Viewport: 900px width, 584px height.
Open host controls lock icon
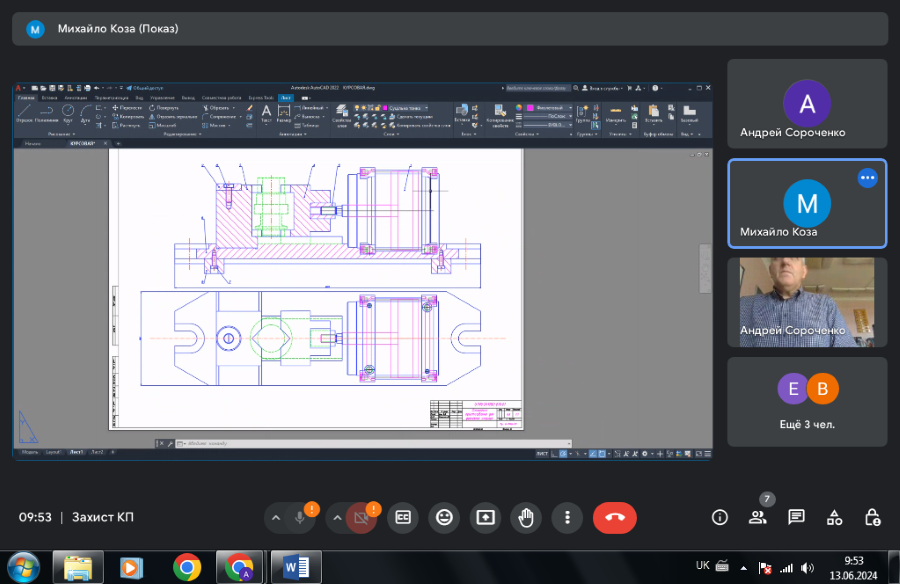(x=872, y=517)
